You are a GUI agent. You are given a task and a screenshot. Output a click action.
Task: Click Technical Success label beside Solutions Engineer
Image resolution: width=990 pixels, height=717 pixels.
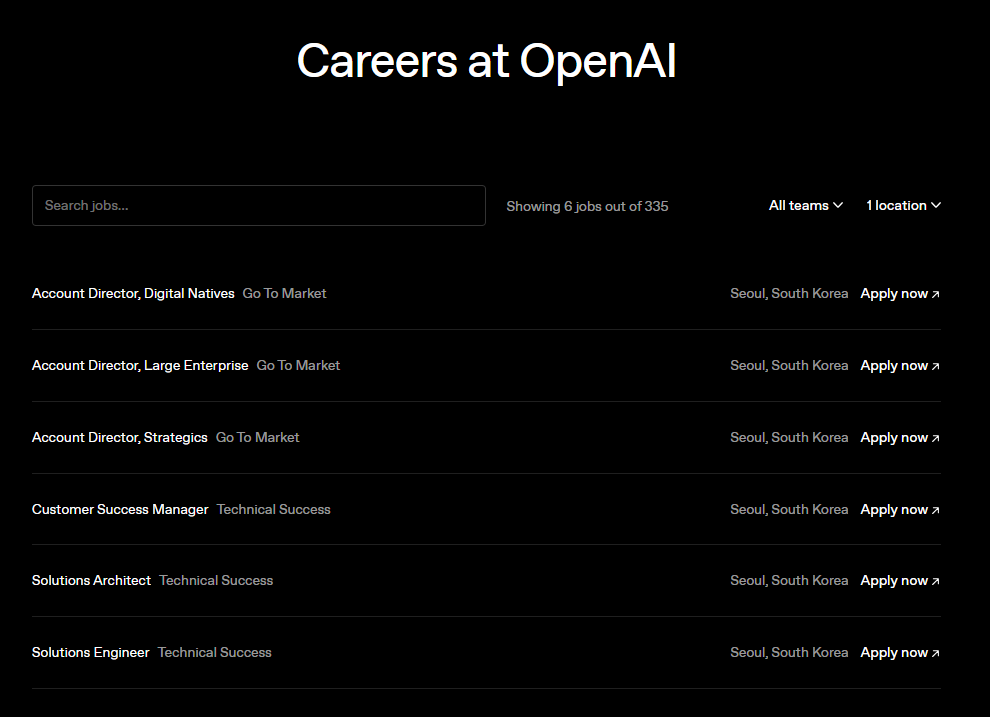point(215,652)
